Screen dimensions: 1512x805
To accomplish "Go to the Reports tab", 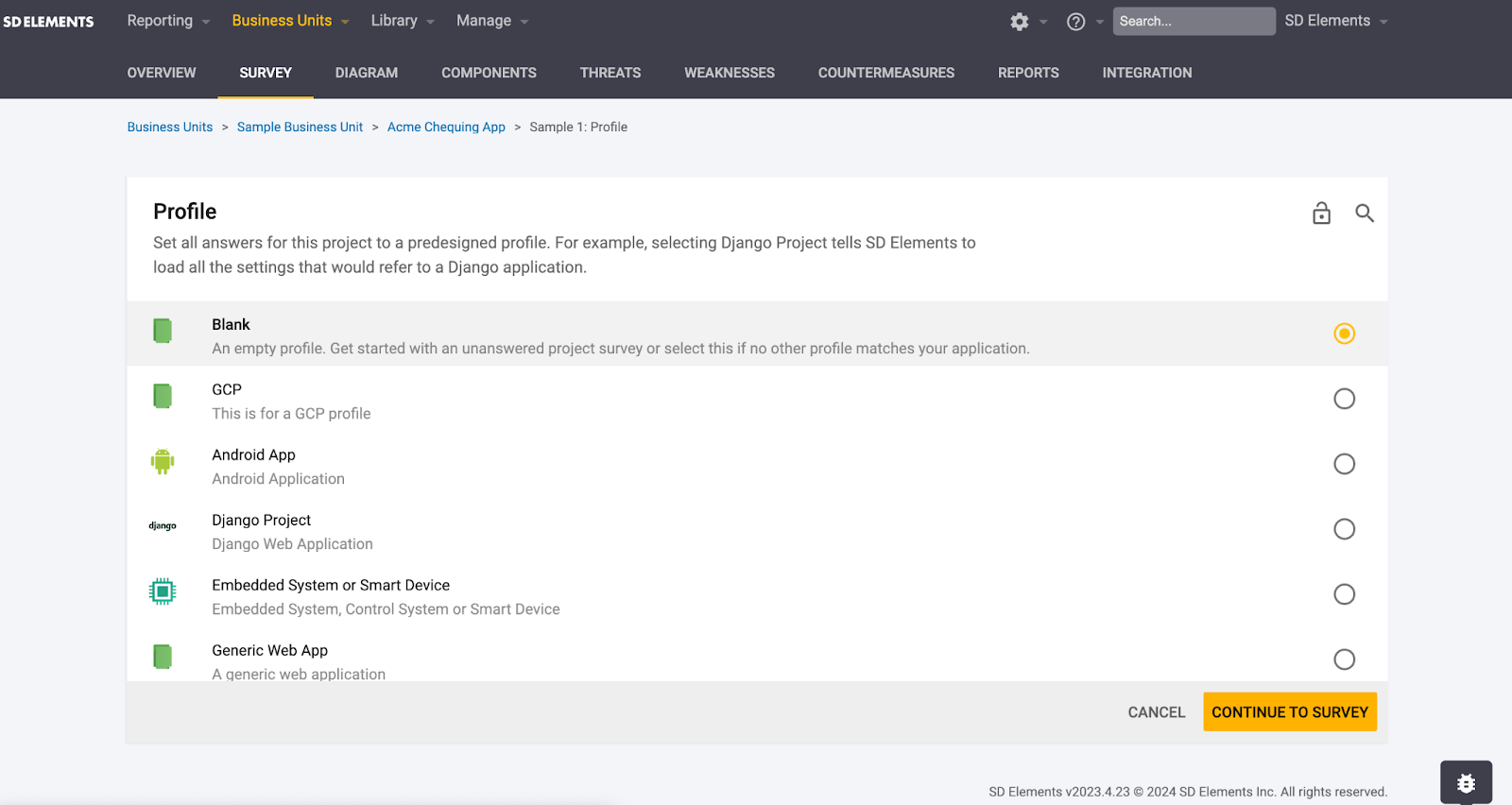I will tap(1028, 73).
